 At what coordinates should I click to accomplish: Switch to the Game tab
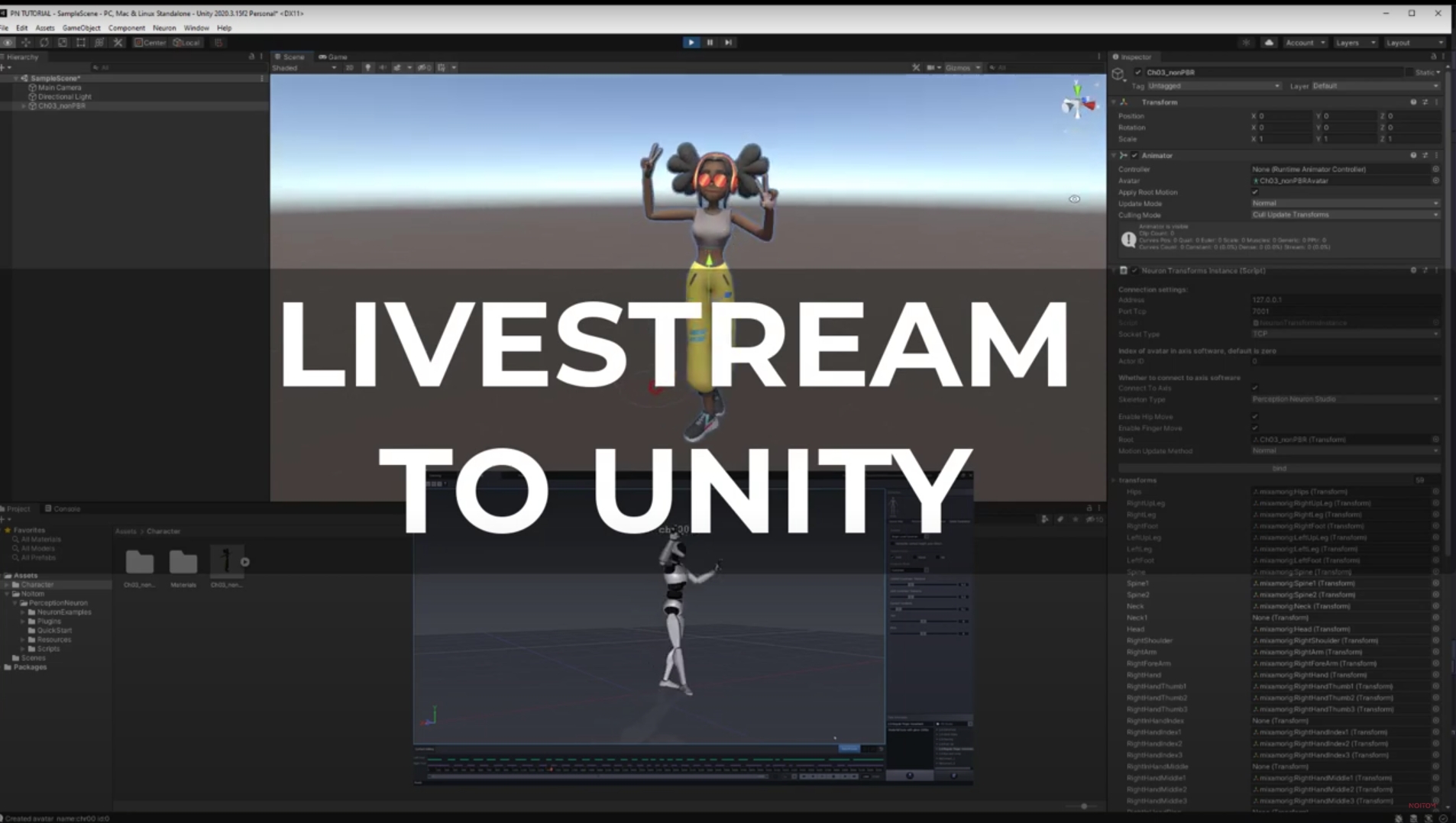pyautogui.click(x=334, y=57)
